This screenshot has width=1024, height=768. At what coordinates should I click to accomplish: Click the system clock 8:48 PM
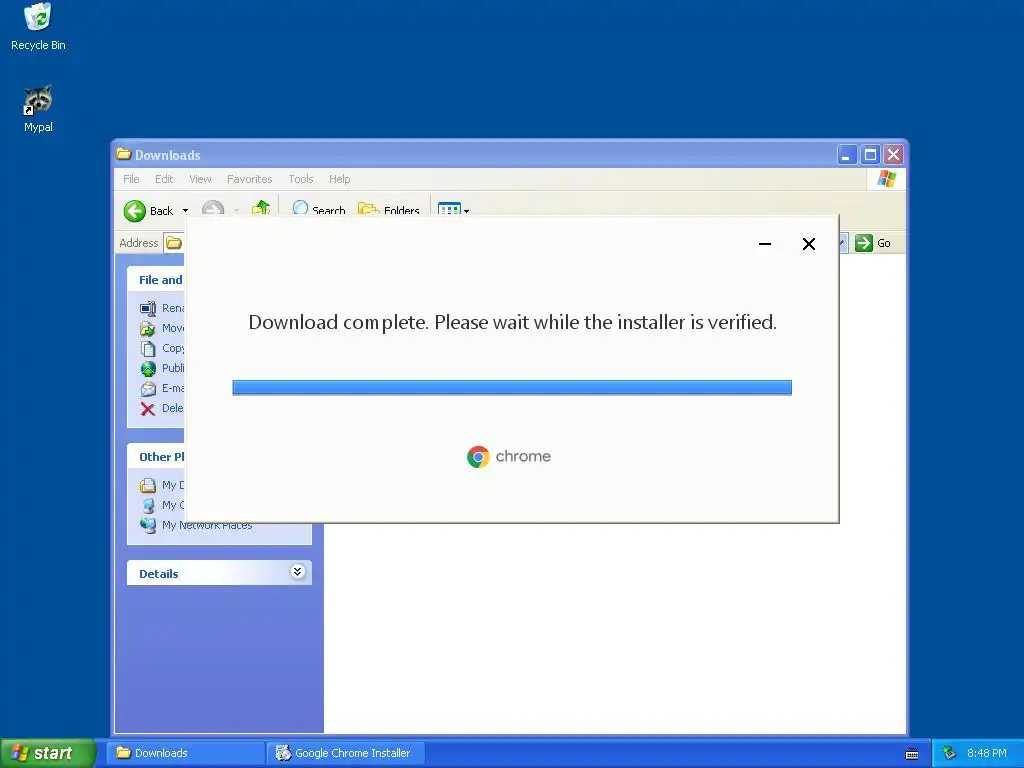[x=987, y=753]
